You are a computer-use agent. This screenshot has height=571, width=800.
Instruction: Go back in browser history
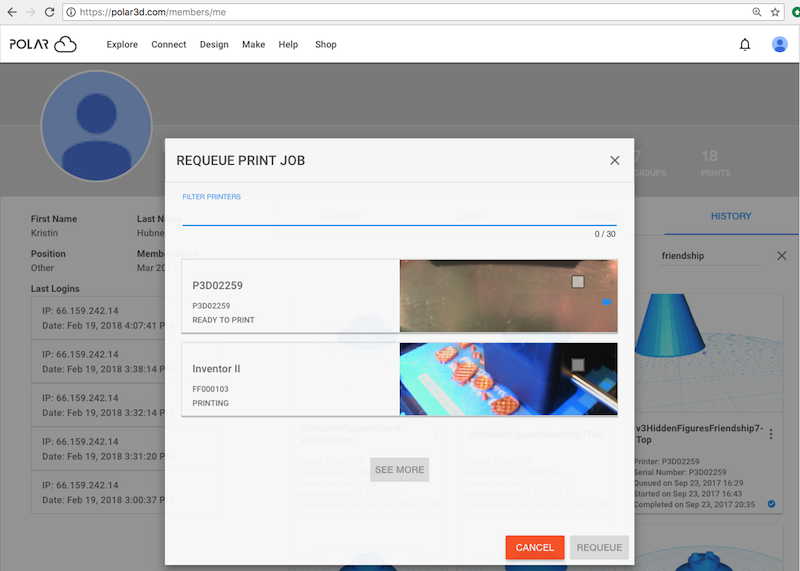[12, 12]
